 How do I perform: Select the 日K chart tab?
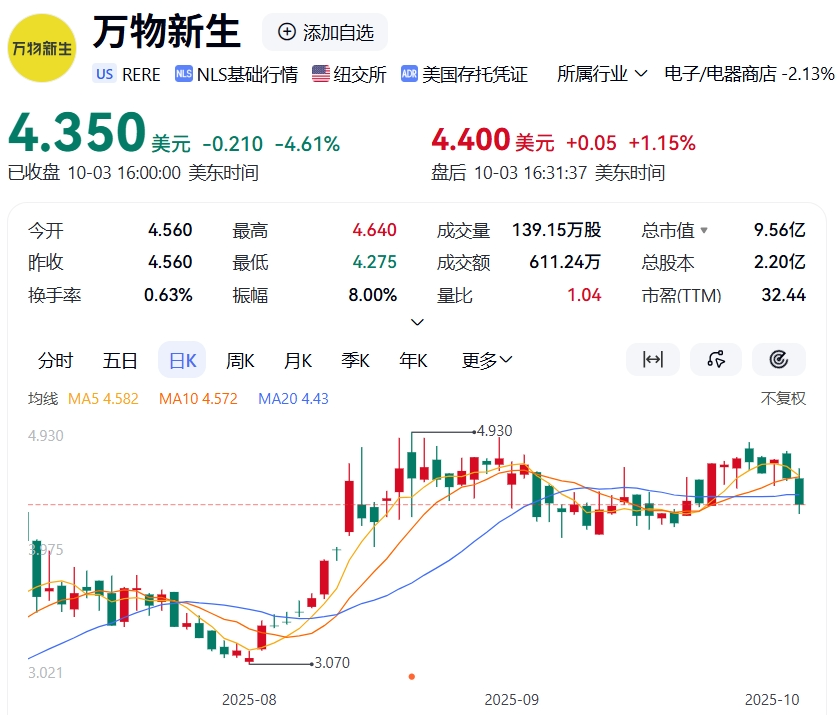tap(182, 360)
